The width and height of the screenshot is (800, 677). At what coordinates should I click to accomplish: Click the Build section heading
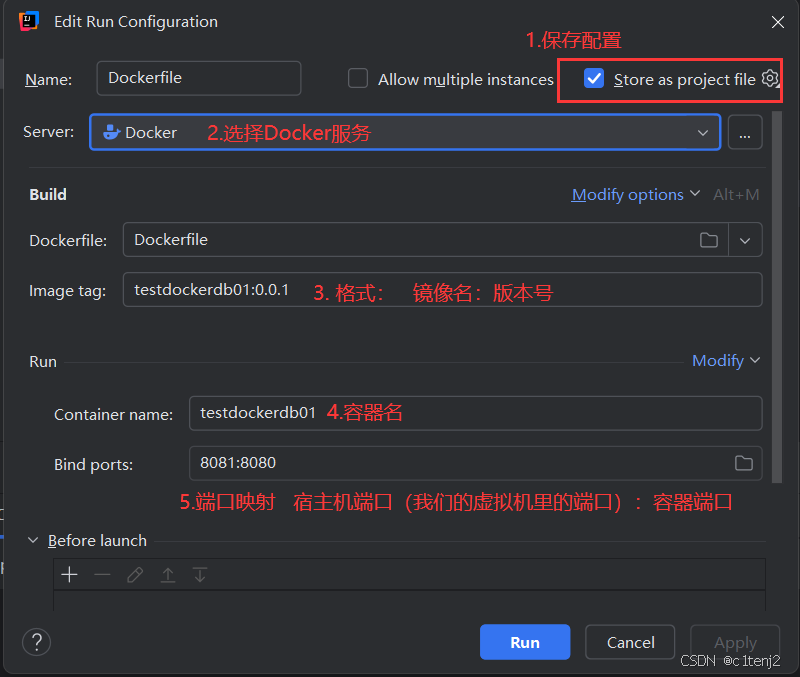click(48, 194)
